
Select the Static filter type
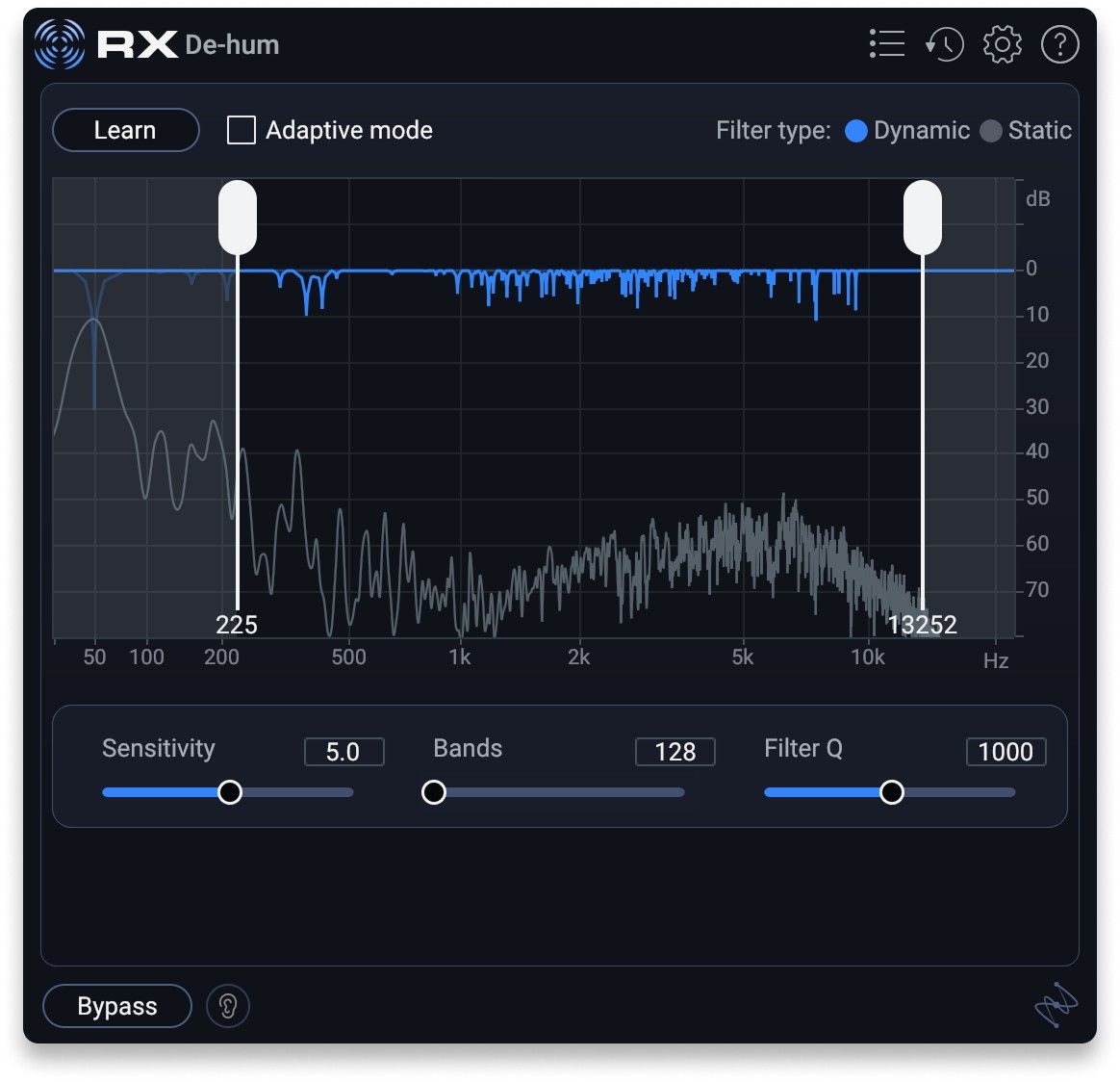(990, 131)
